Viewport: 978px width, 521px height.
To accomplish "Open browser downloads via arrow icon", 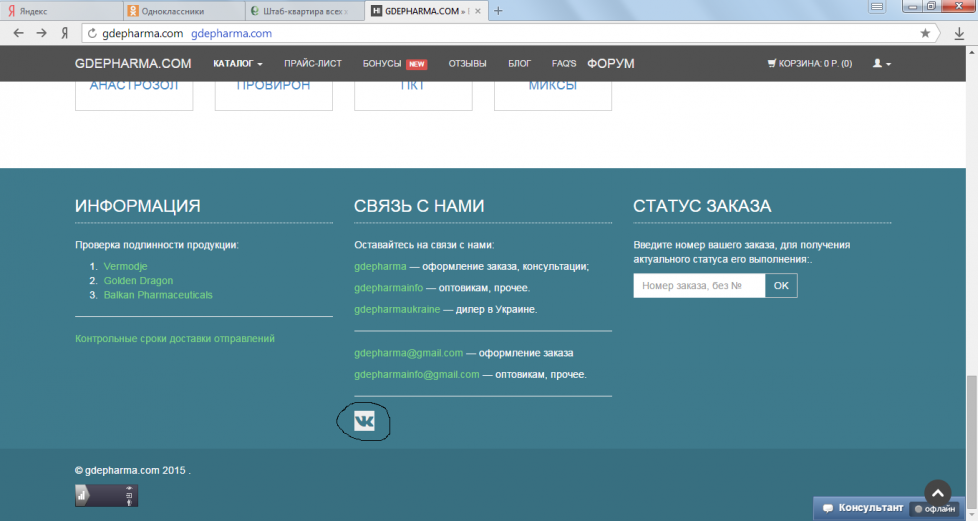I will coord(960,33).
